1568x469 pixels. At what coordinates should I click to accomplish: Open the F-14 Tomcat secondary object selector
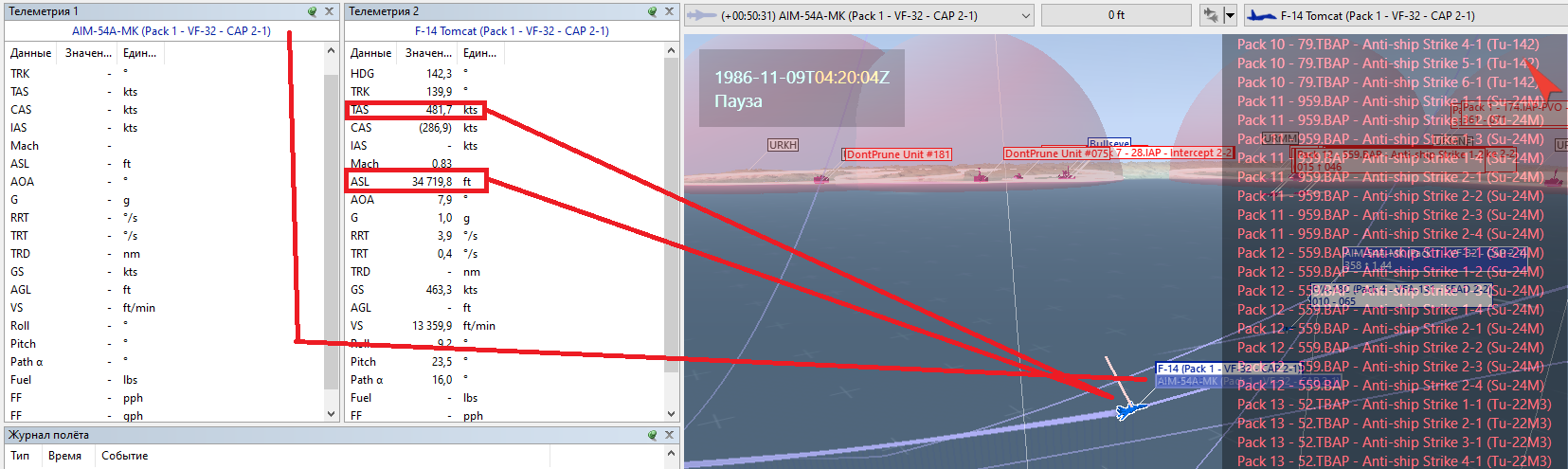pyautogui.click(x=1404, y=15)
